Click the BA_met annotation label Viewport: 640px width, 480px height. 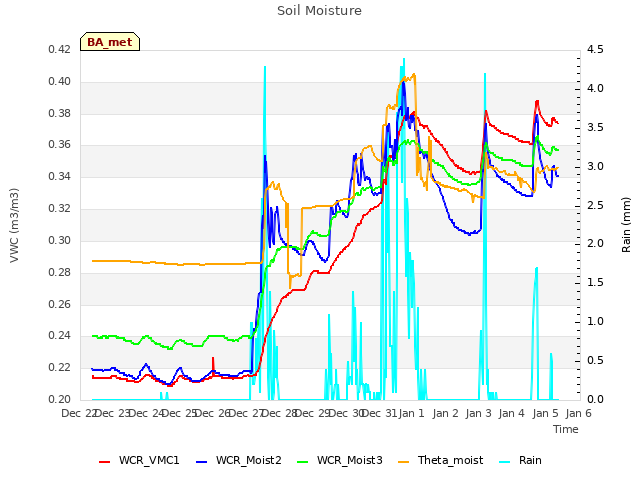110,42
